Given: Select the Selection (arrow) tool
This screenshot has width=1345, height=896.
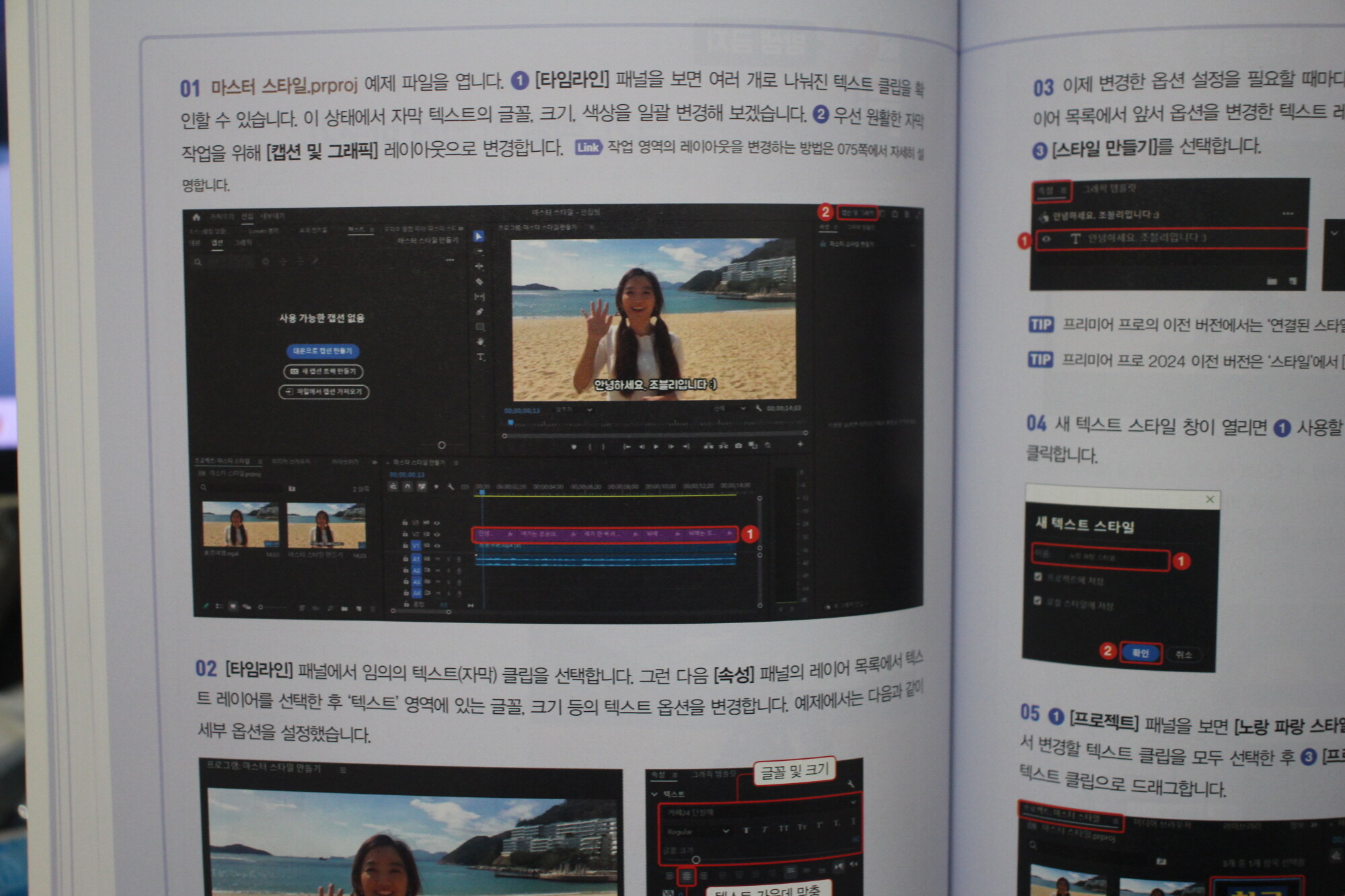Looking at the screenshot, I should pos(478,237).
